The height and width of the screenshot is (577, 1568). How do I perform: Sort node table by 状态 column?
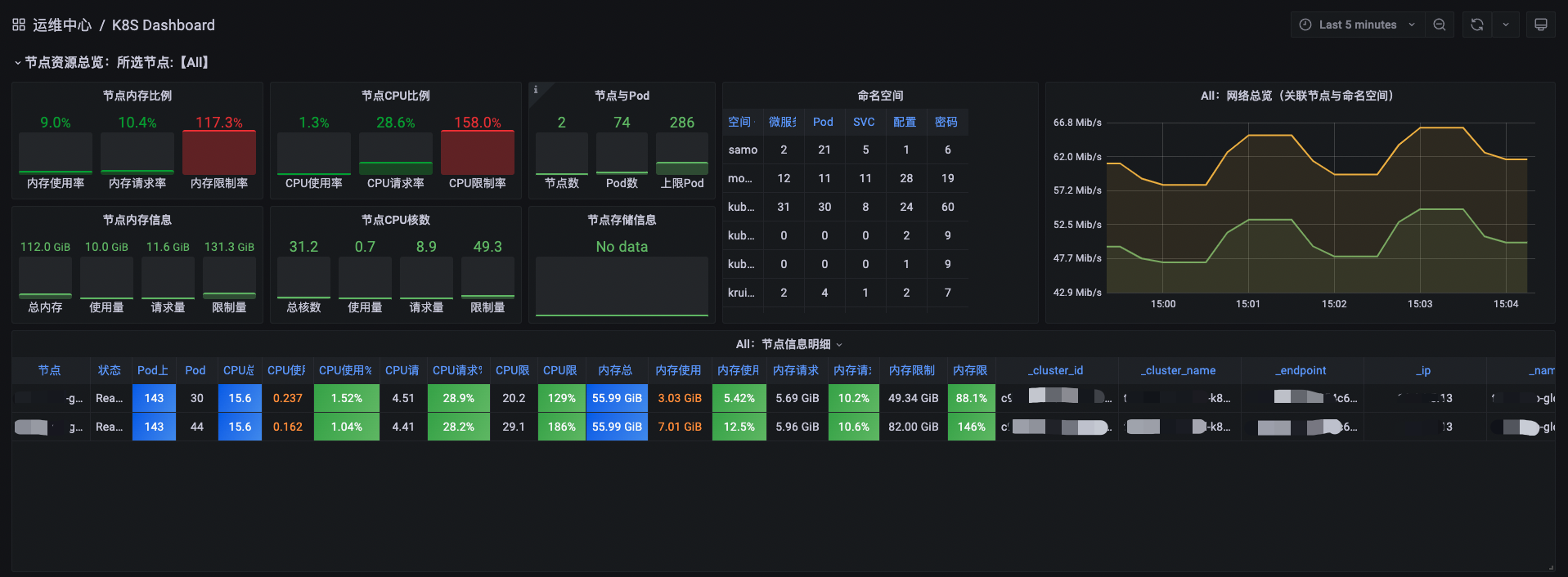point(110,370)
